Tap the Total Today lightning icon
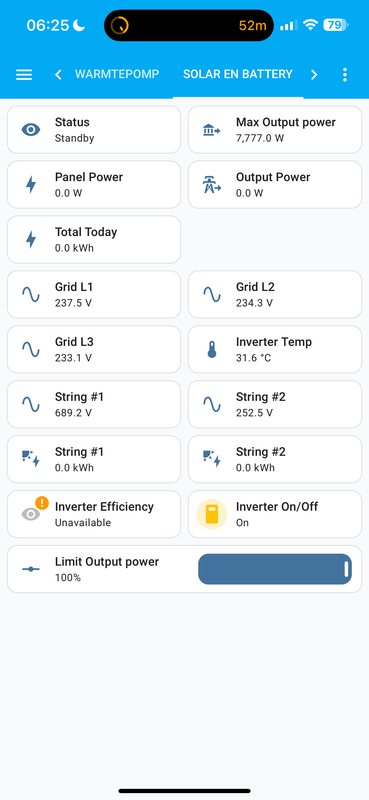The image size is (369, 800). [x=31, y=239]
